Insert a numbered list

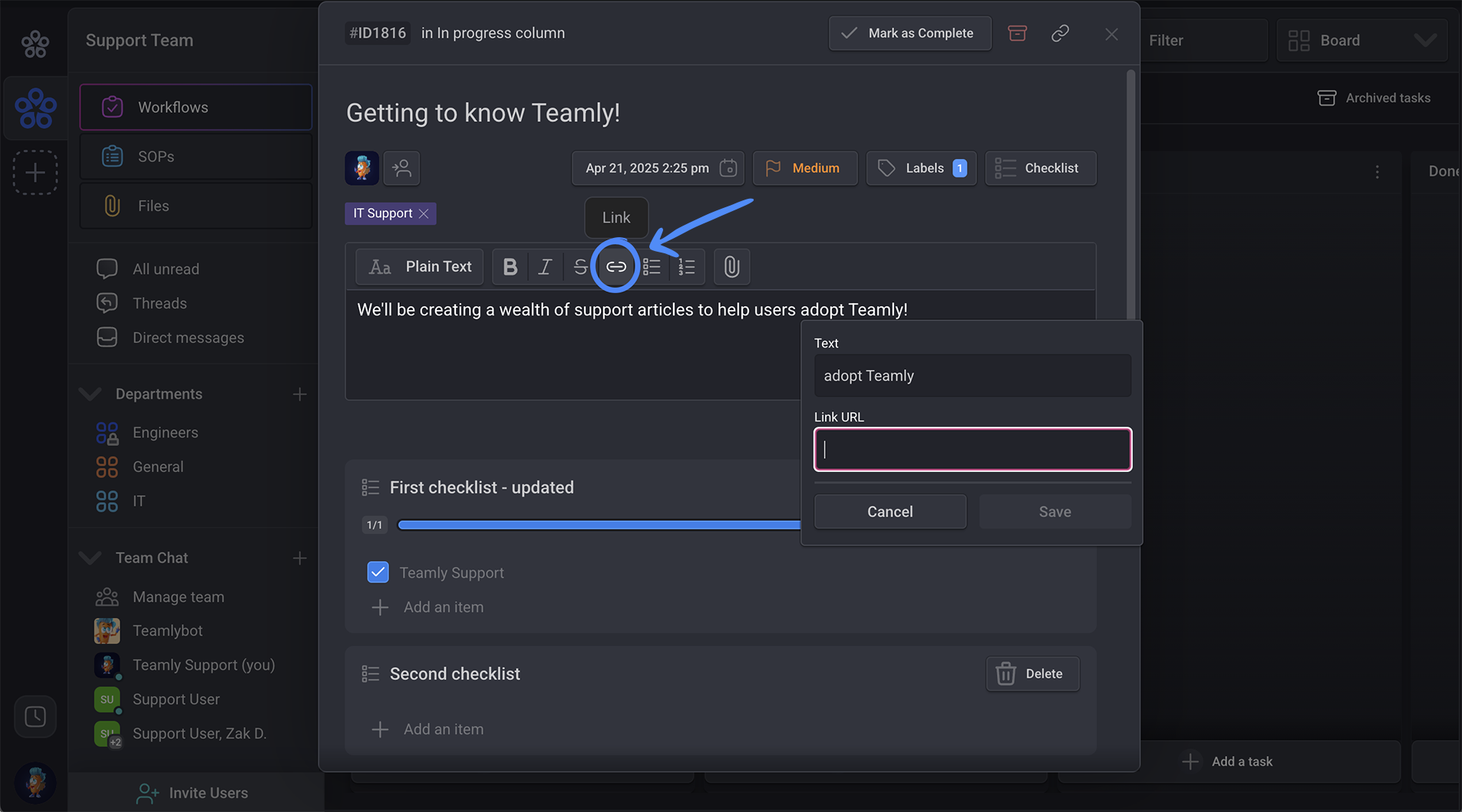coord(687,266)
